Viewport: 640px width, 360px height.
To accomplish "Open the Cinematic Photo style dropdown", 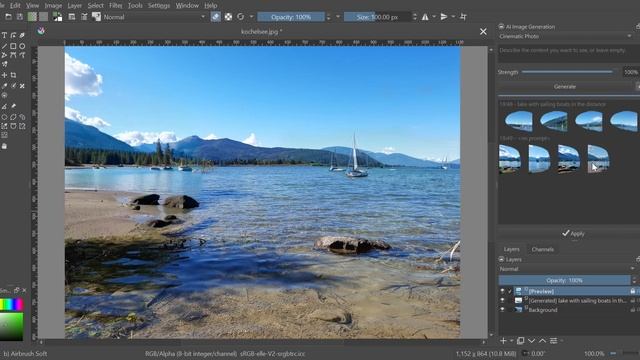I will tap(565, 36).
